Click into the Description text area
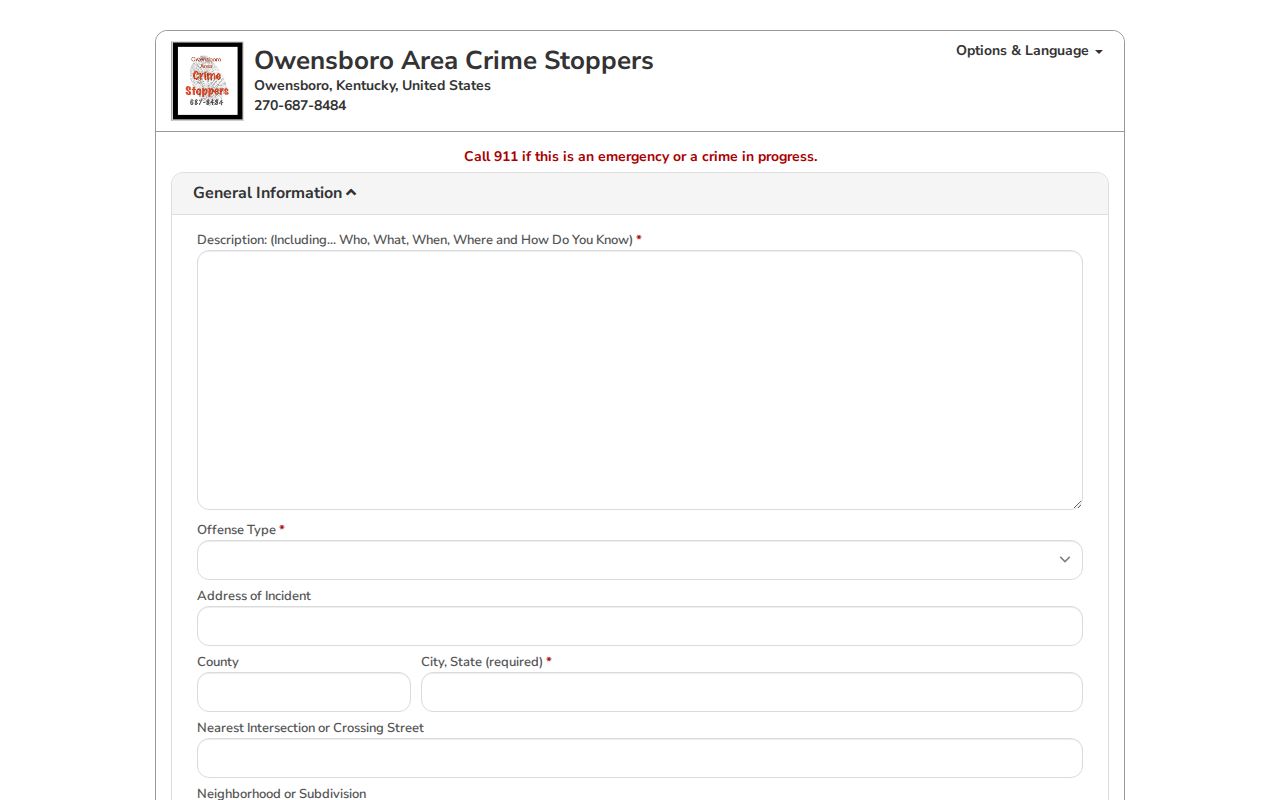This screenshot has height=800, width=1280. click(x=640, y=380)
